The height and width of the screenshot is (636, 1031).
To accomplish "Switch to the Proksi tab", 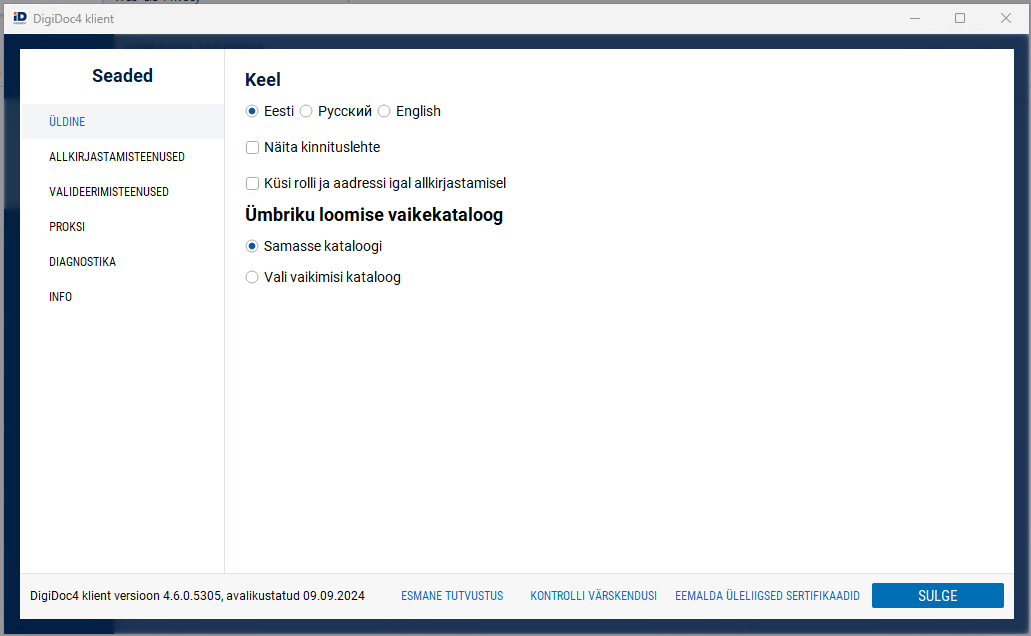I will click(x=122, y=226).
